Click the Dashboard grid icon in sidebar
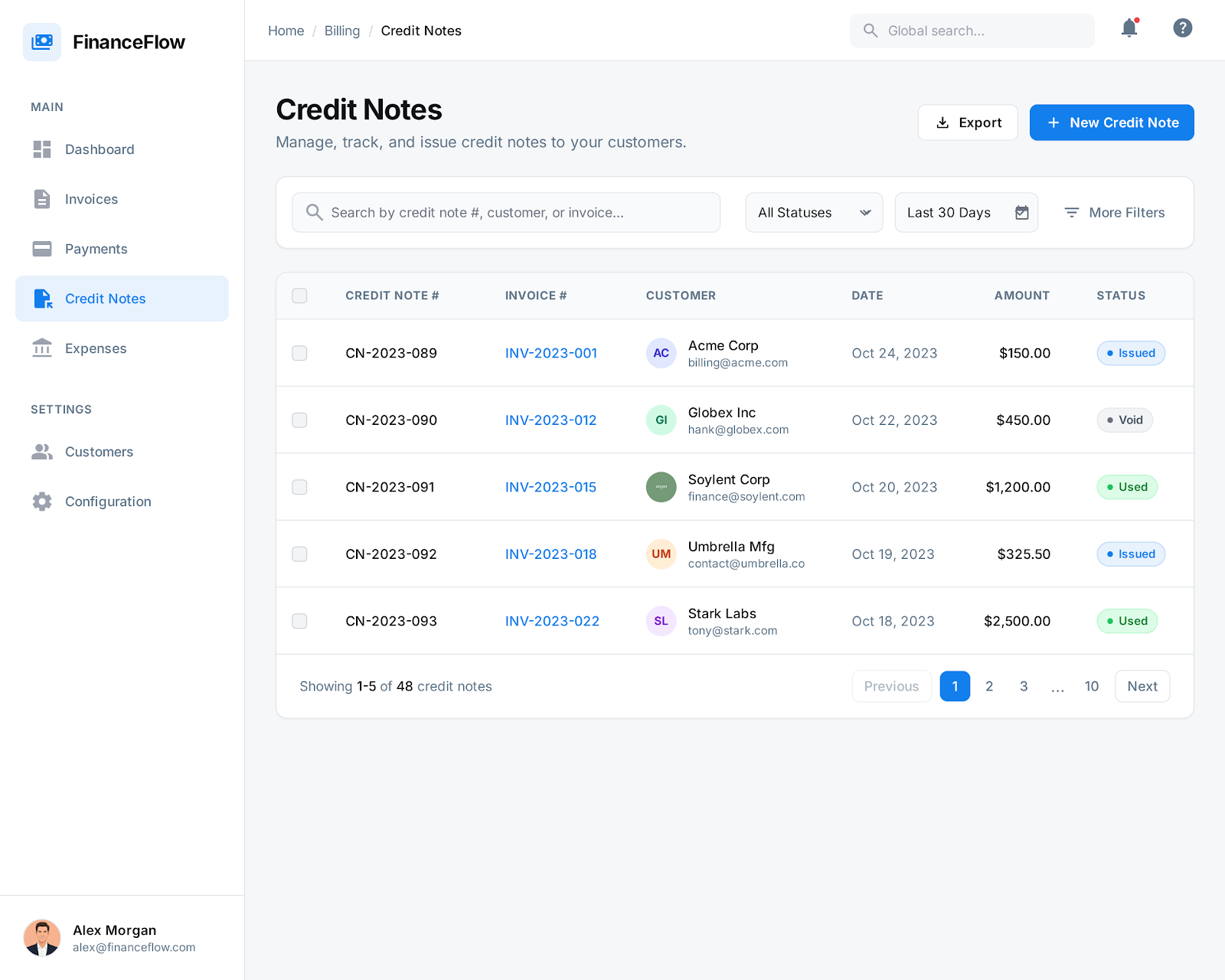This screenshot has width=1225, height=980. pyautogui.click(x=42, y=149)
